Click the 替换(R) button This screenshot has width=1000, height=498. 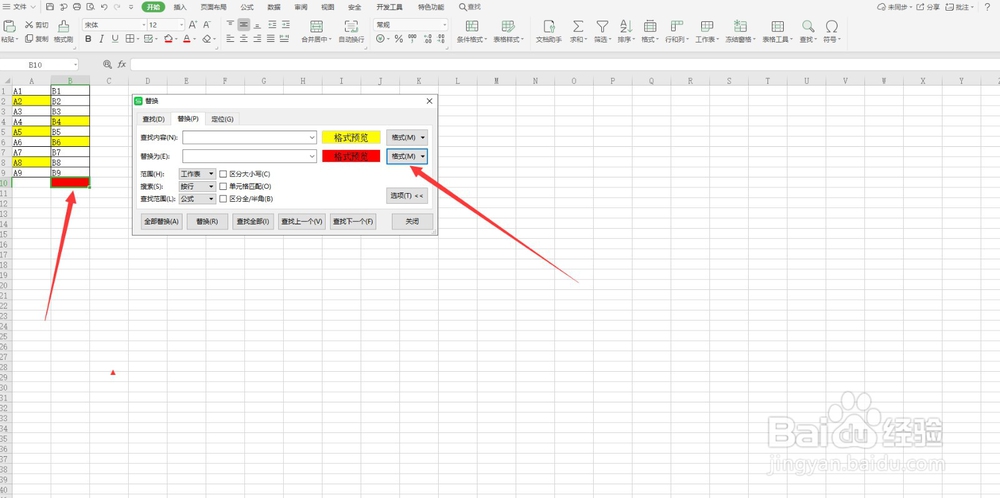pyautogui.click(x=207, y=221)
